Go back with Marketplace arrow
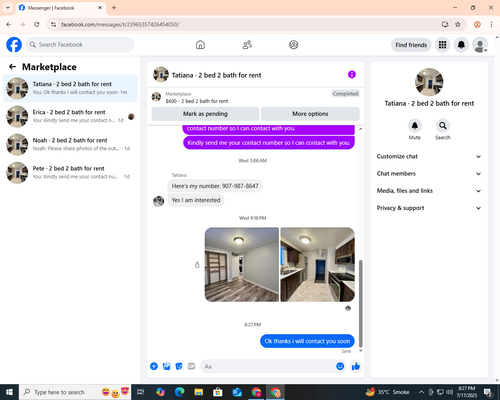This screenshot has height=400, width=500. coord(12,67)
